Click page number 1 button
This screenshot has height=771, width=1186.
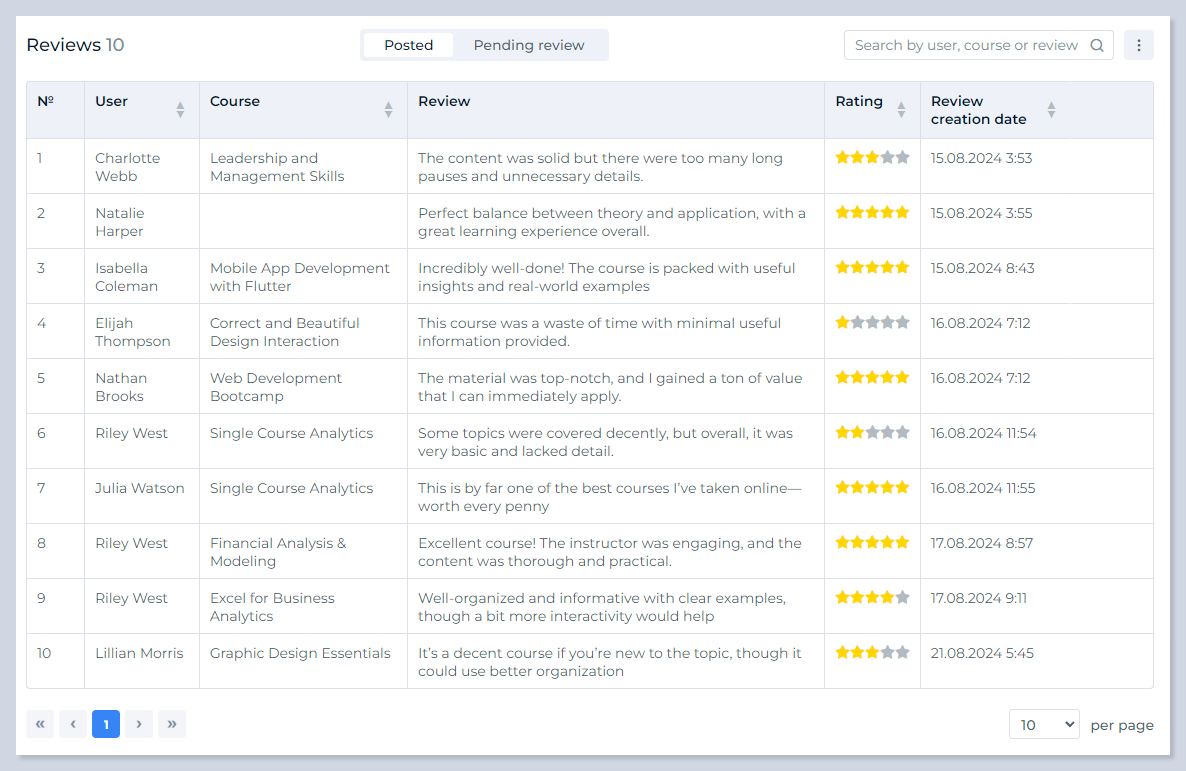pos(106,724)
